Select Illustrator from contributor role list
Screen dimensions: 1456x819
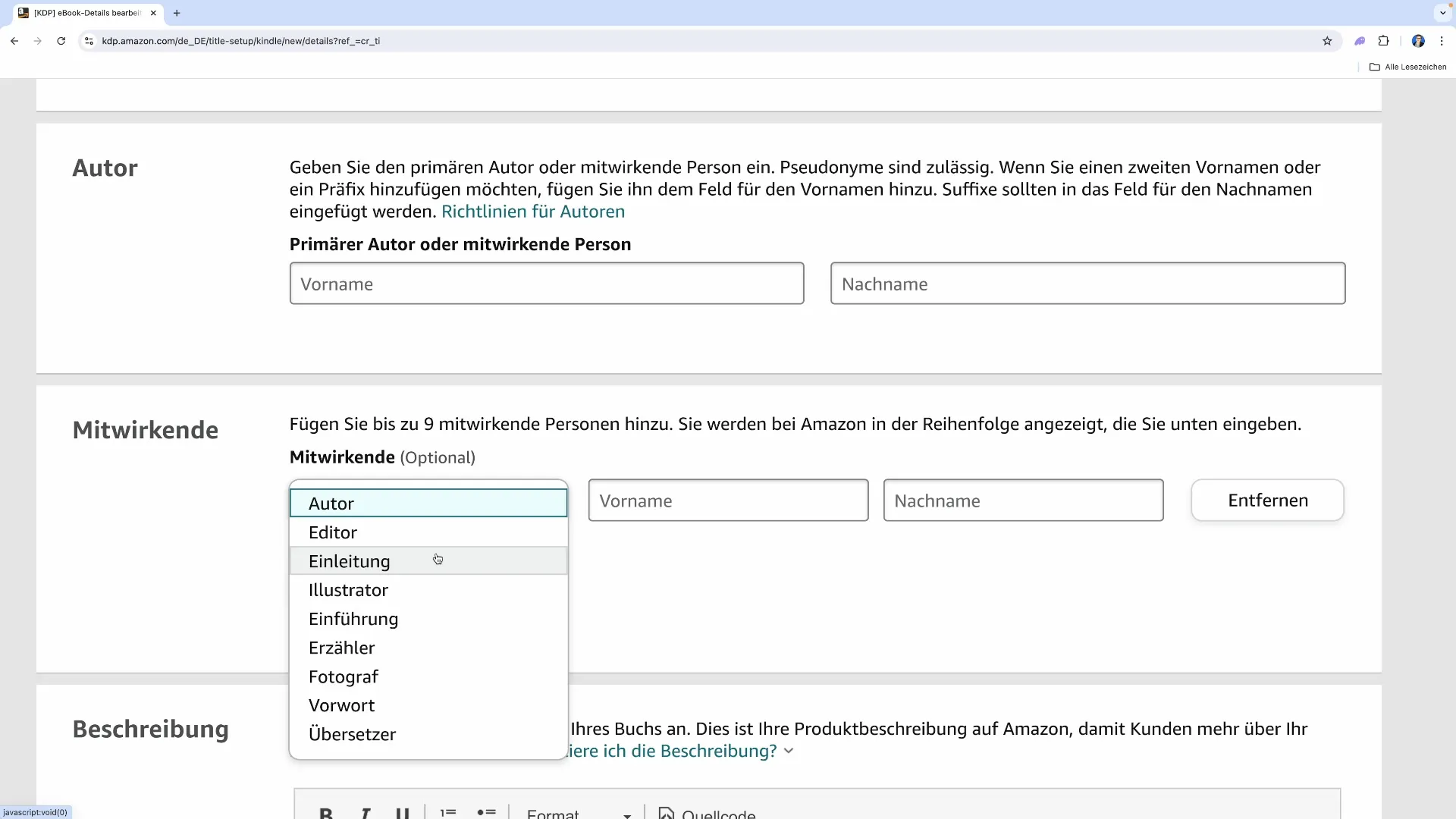[348, 590]
